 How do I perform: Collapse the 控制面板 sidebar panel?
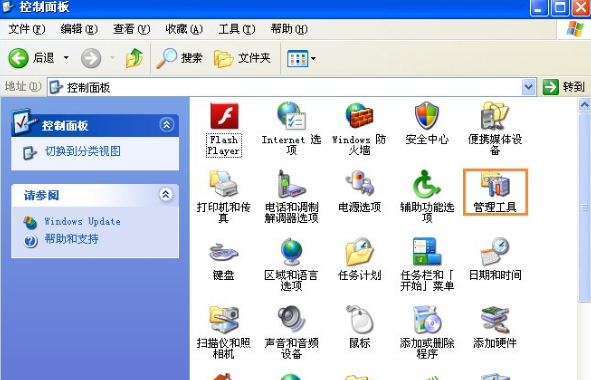point(166,125)
